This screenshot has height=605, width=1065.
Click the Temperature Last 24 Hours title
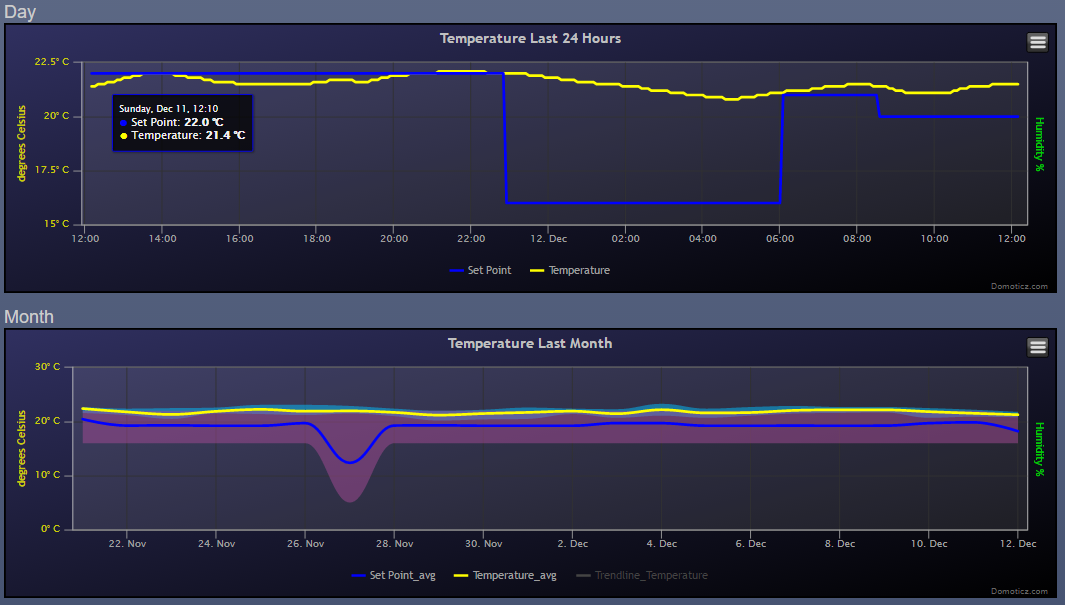530,38
